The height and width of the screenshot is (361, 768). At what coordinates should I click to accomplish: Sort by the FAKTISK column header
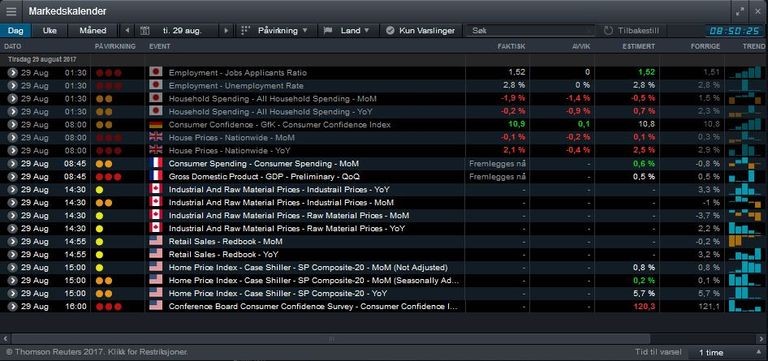click(511, 46)
